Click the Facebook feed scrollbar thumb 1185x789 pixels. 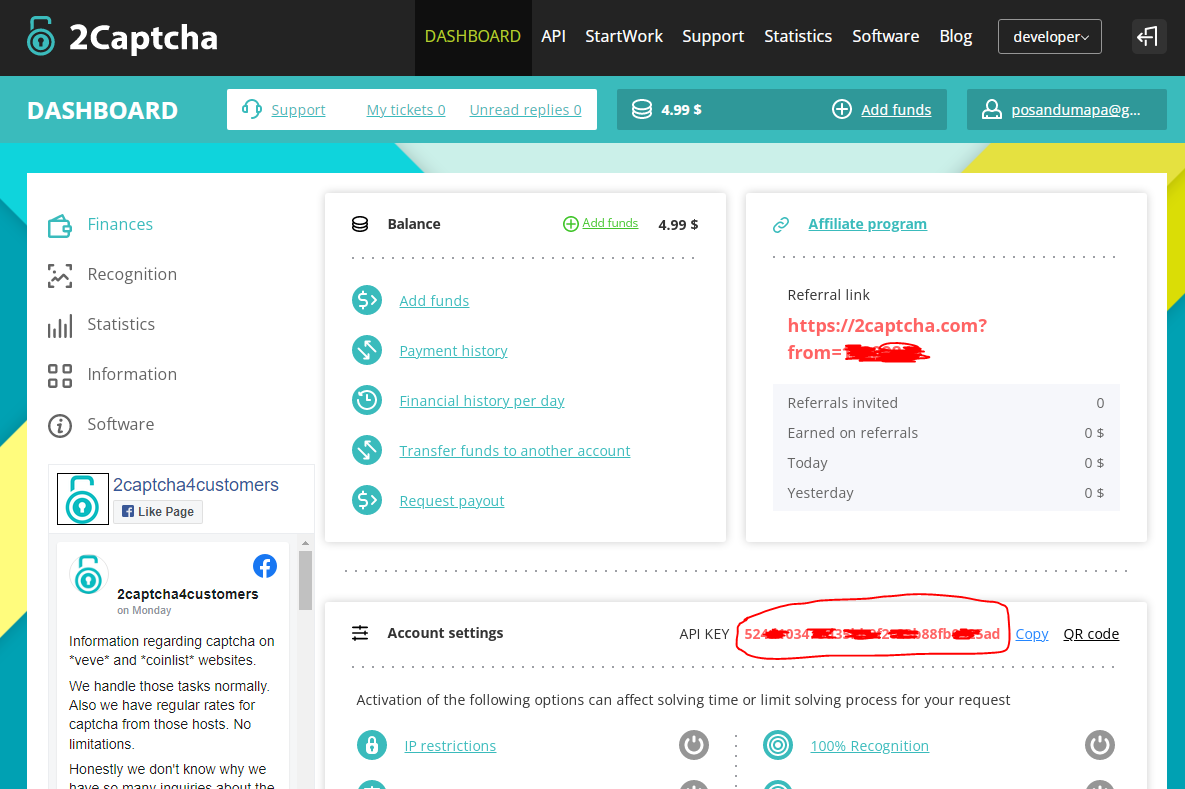[x=305, y=580]
